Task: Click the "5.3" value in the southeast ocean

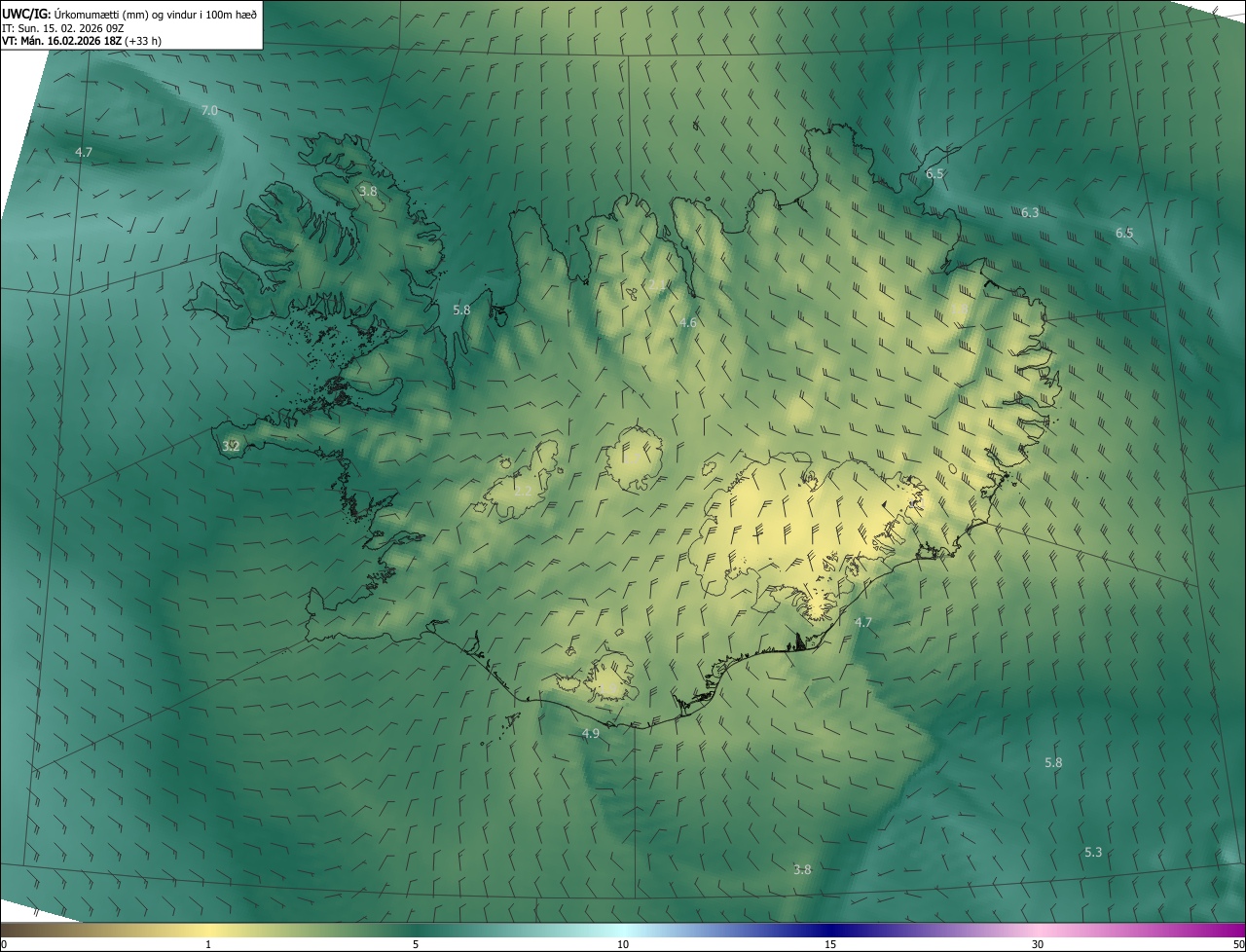Action: click(1093, 852)
